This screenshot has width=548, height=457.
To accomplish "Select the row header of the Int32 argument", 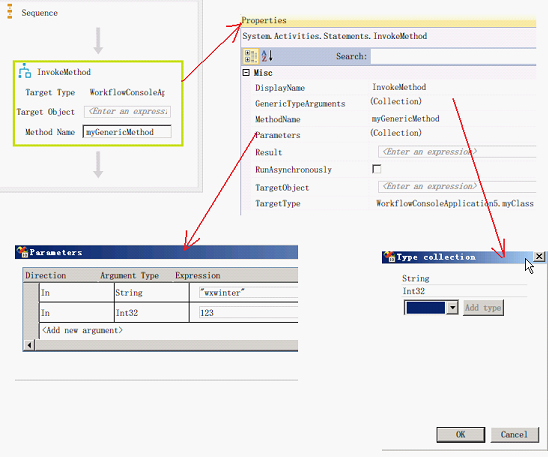I will [x=31, y=312].
